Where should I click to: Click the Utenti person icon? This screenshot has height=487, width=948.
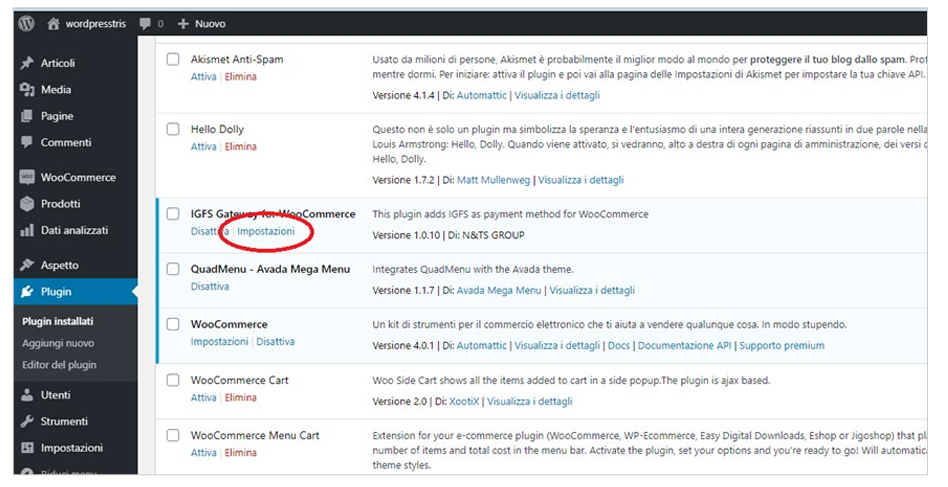click(x=27, y=395)
